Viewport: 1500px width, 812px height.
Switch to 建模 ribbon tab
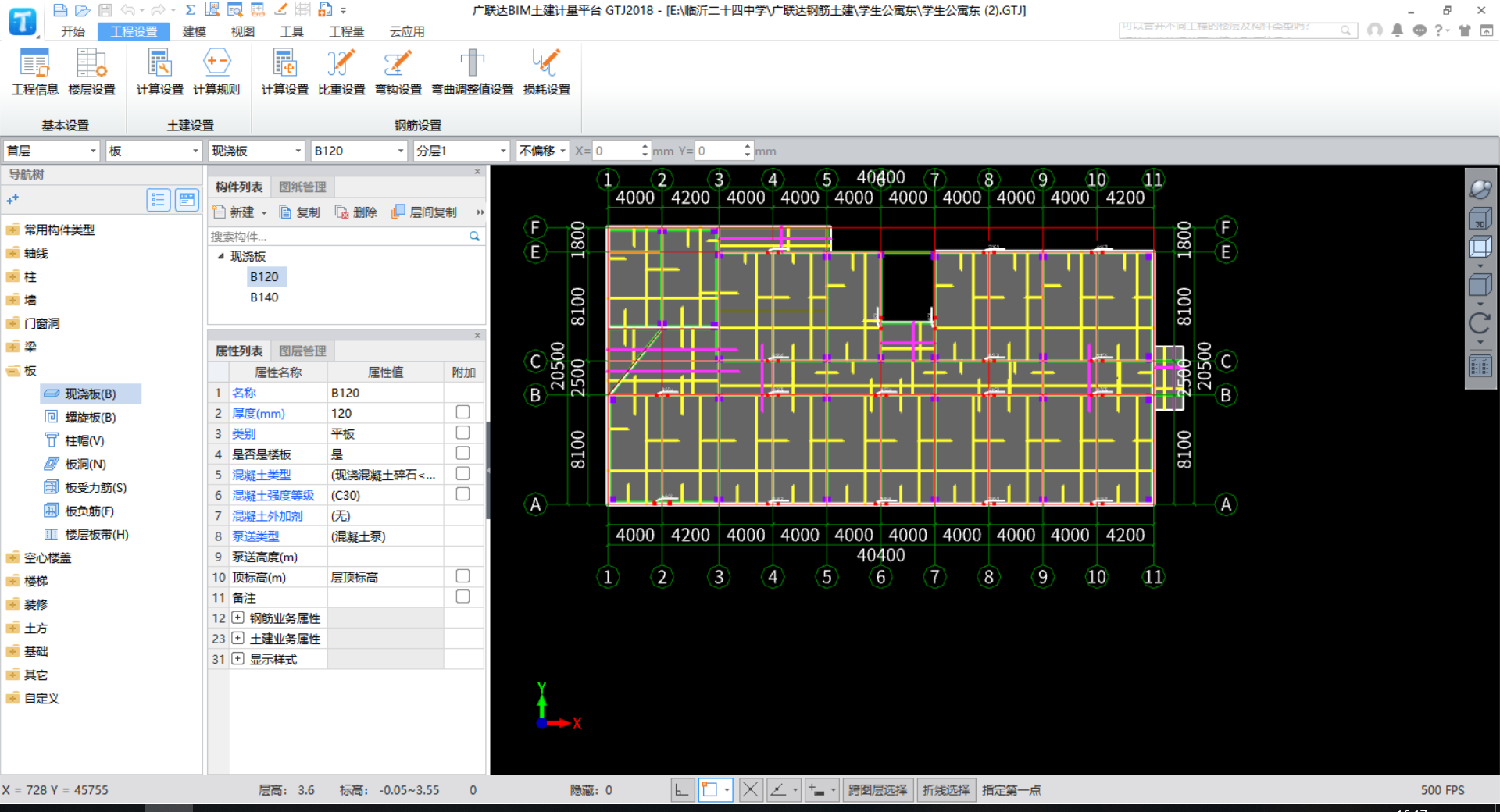pyautogui.click(x=194, y=31)
